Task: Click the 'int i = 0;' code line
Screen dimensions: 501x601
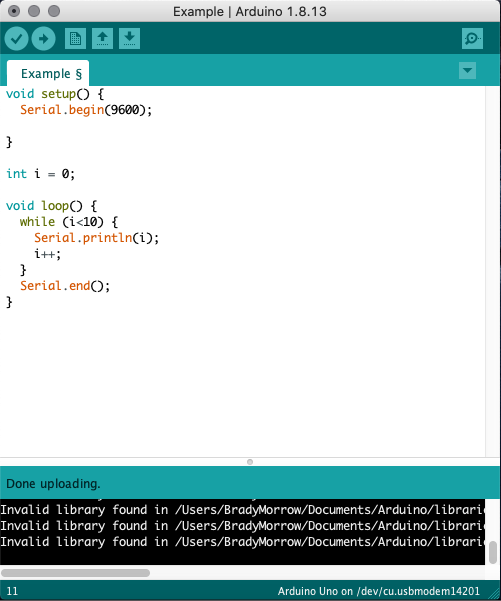Action: (40, 174)
